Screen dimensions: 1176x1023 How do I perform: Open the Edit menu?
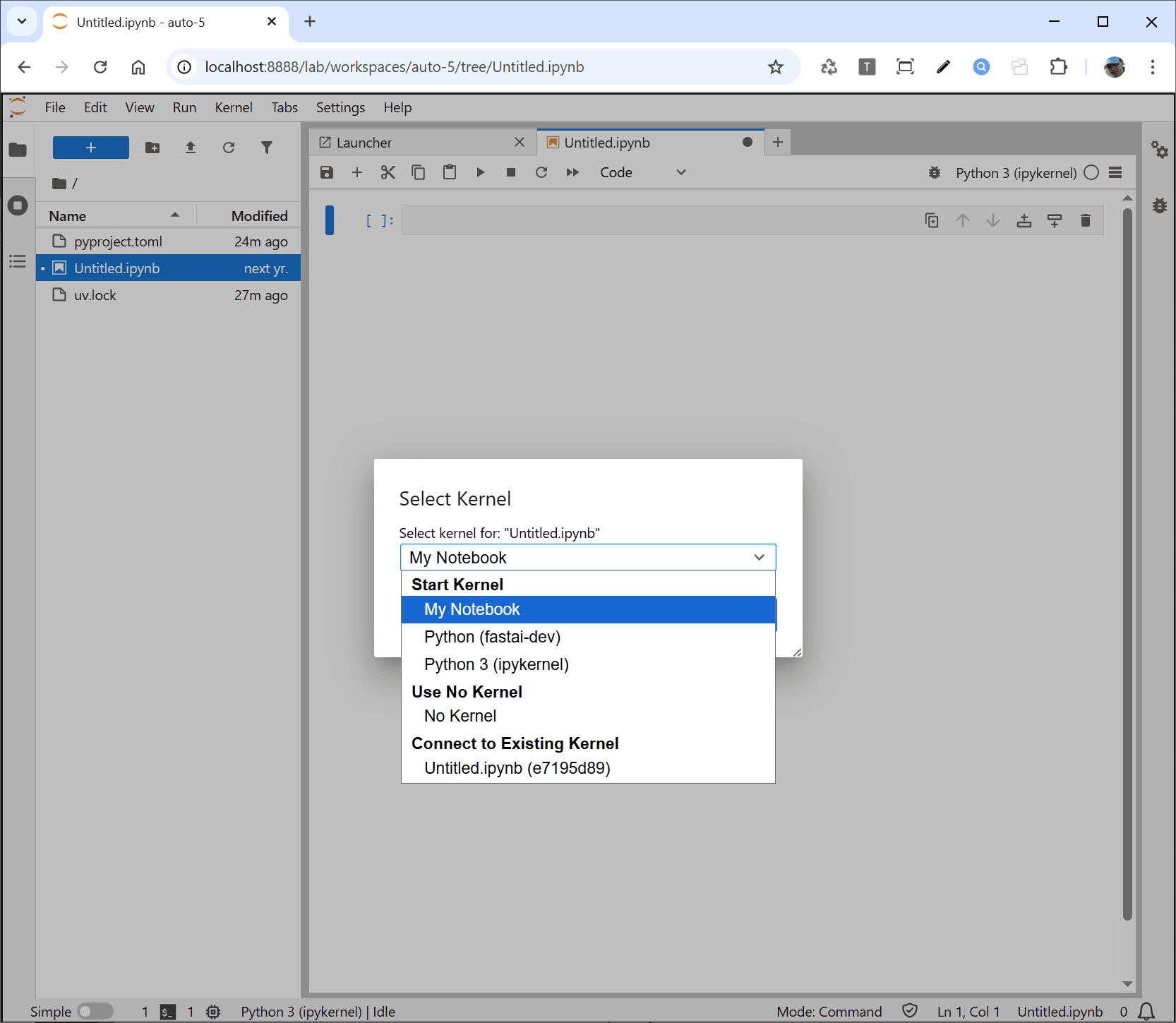[95, 107]
